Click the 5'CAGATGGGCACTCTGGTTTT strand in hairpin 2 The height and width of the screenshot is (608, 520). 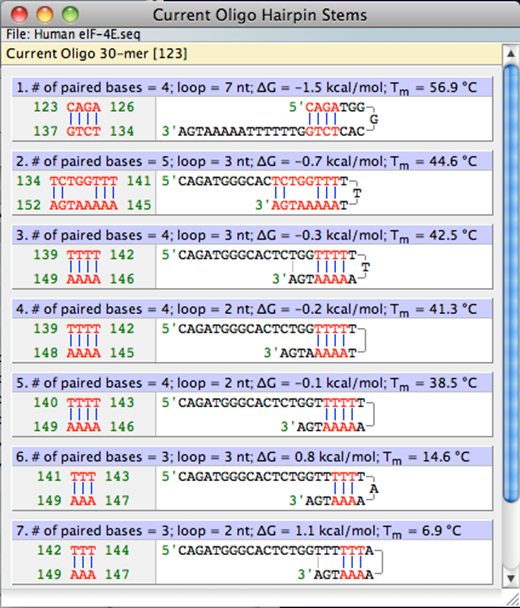[255, 181]
